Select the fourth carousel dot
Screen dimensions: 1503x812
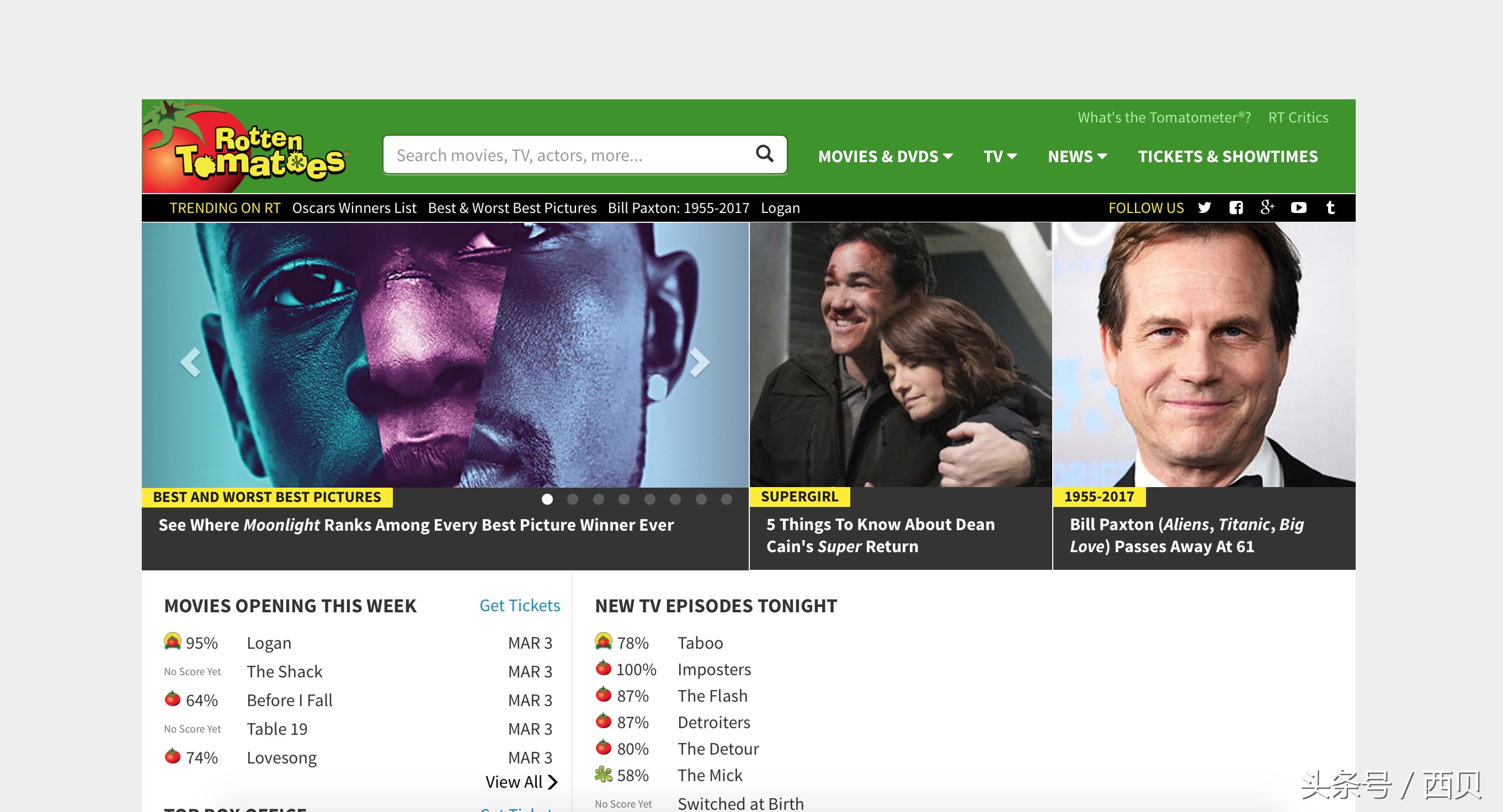624,499
